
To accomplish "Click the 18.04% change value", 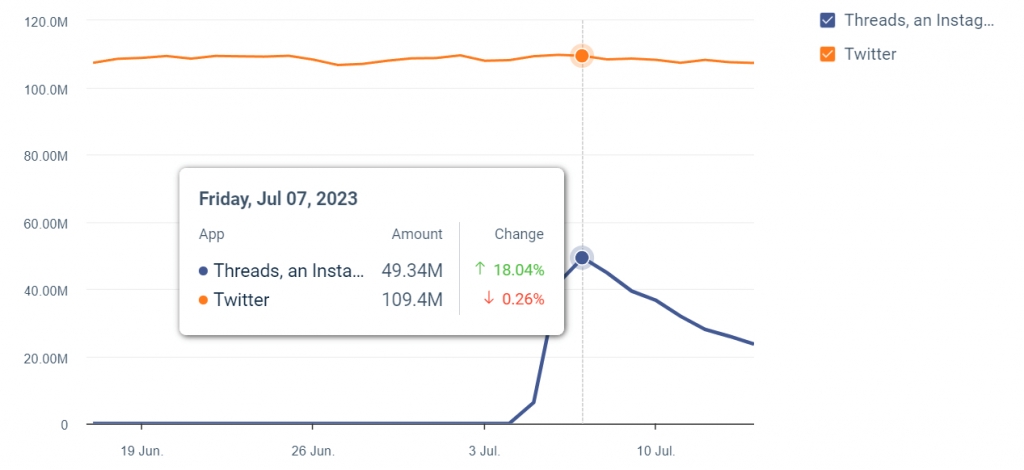I will coord(519,269).
